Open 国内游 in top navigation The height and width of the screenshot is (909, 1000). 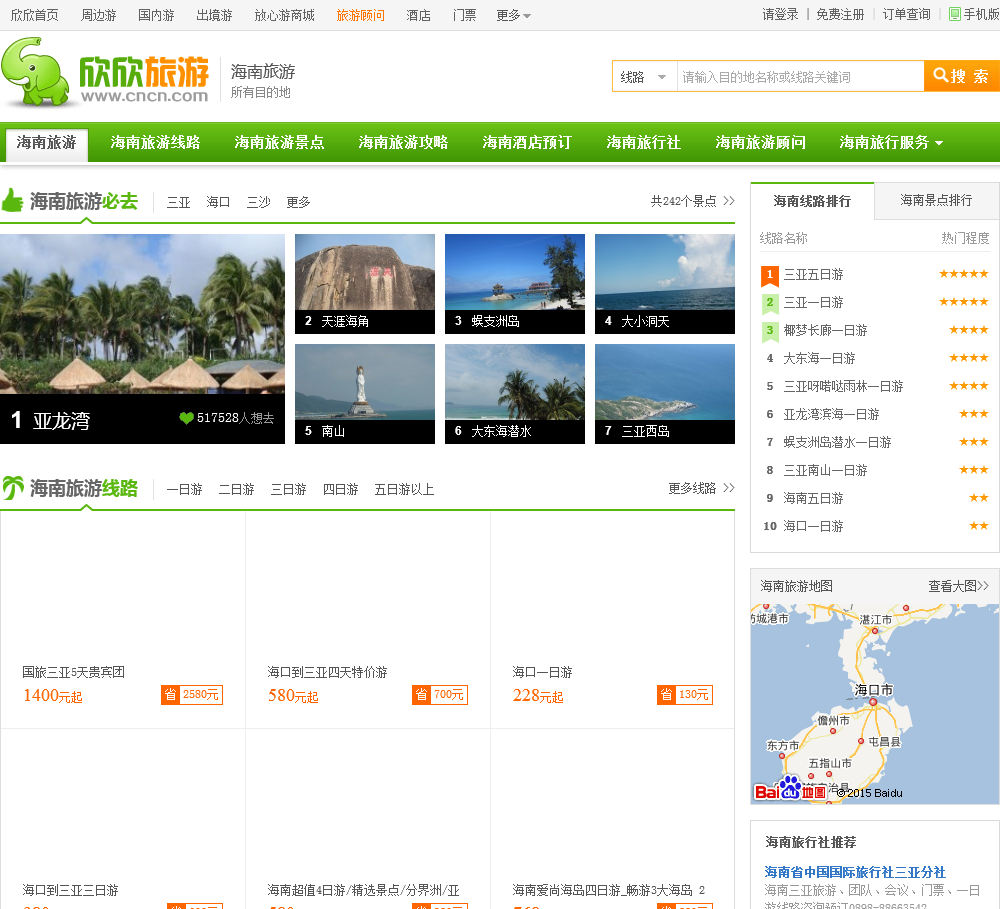156,15
